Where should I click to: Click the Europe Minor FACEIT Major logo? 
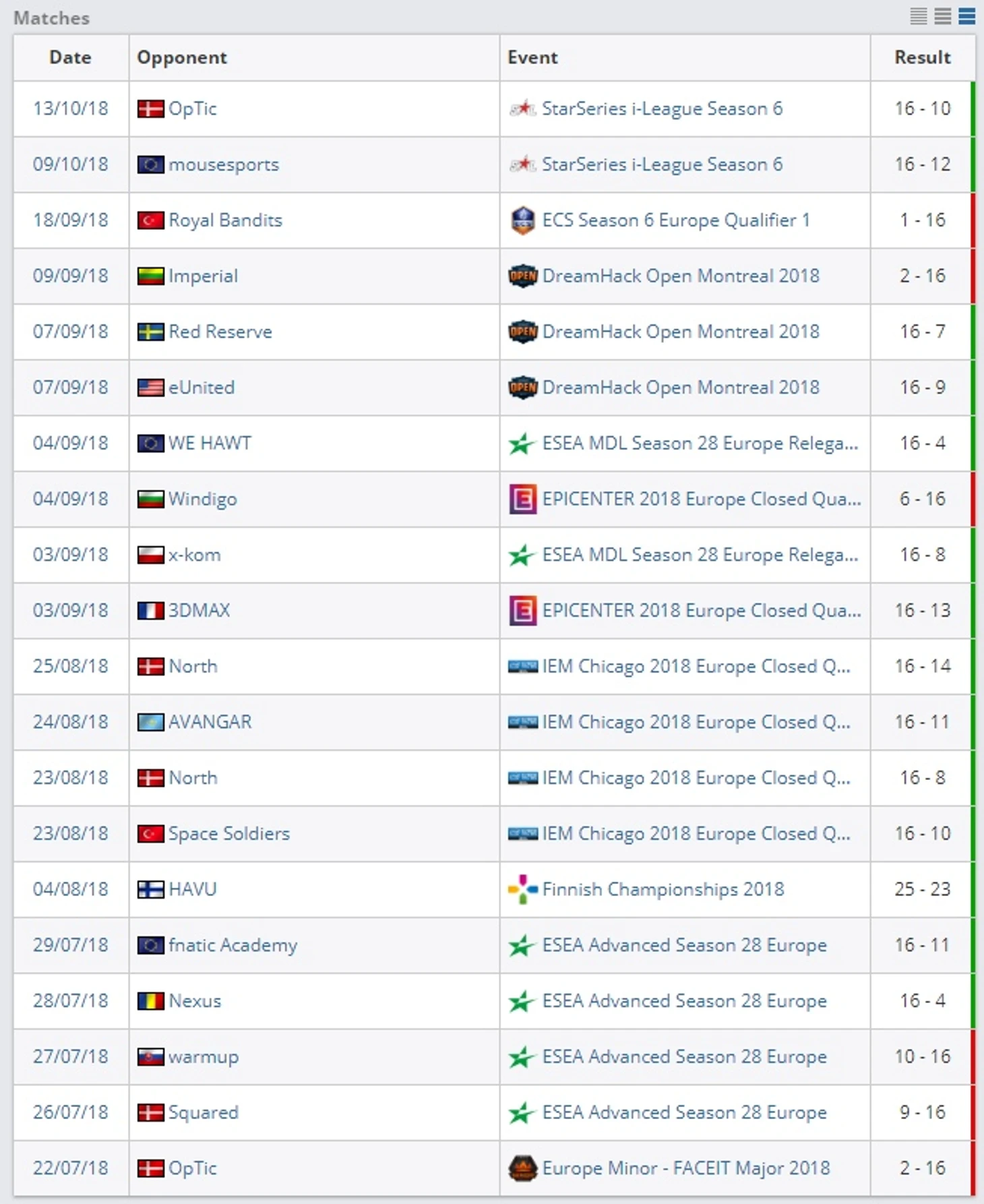tap(522, 1169)
